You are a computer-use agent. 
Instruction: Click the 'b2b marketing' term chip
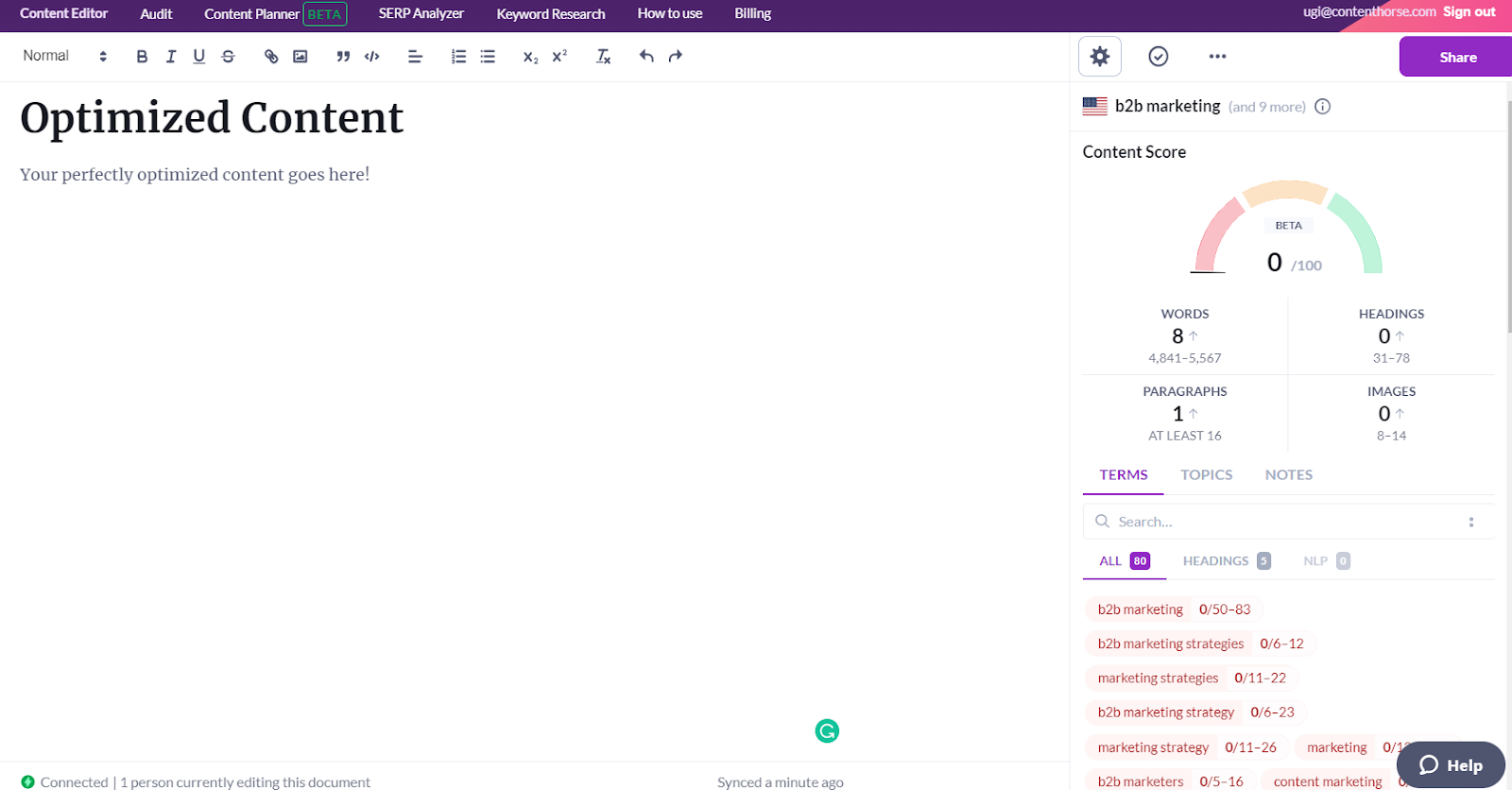click(1174, 610)
